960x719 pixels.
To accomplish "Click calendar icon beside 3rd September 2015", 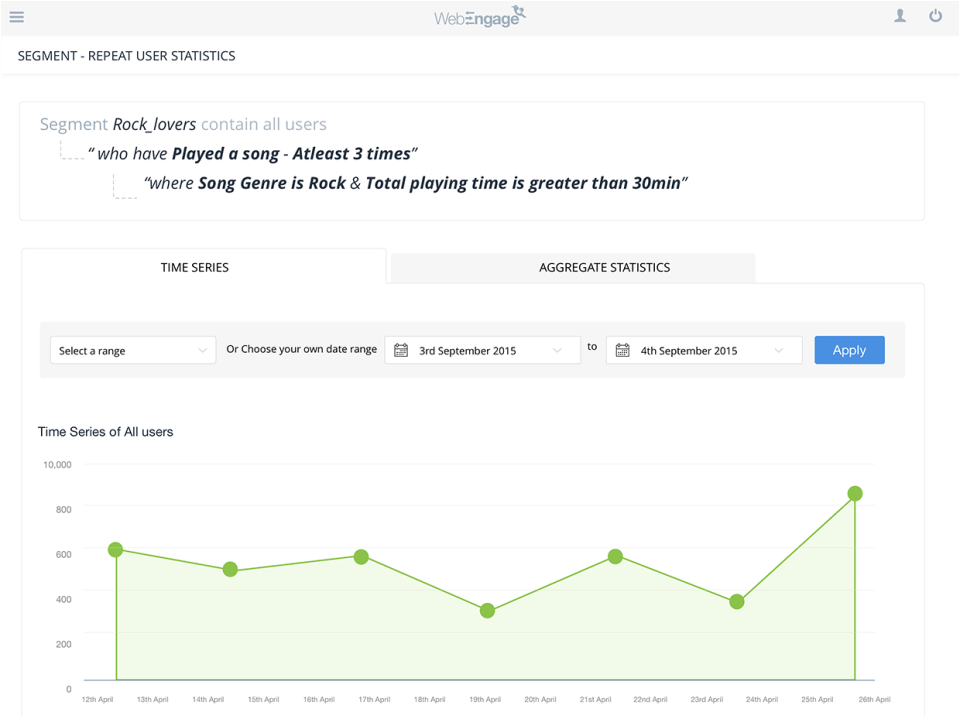I will [x=401, y=350].
